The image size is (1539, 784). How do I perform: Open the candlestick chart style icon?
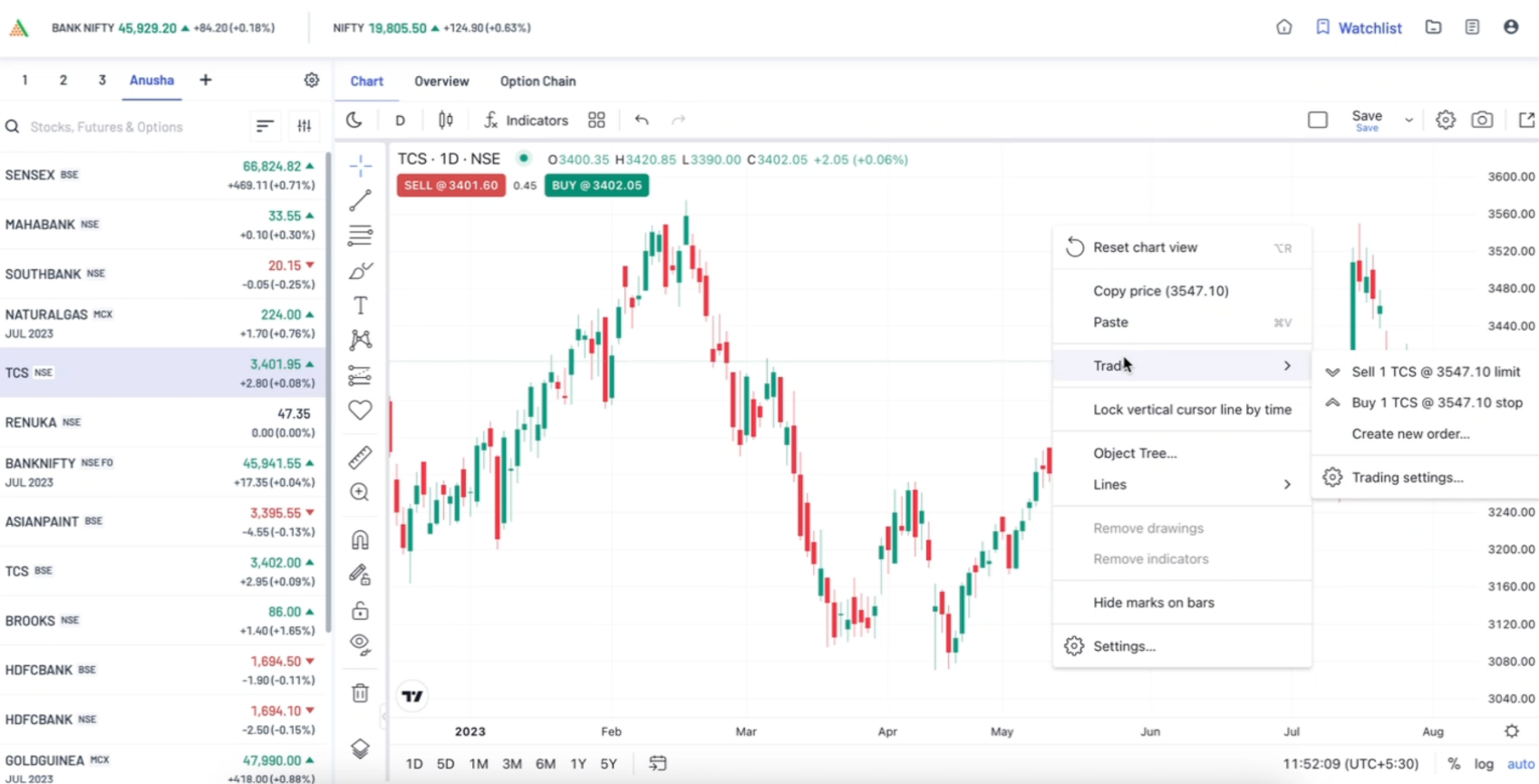click(x=446, y=120)
